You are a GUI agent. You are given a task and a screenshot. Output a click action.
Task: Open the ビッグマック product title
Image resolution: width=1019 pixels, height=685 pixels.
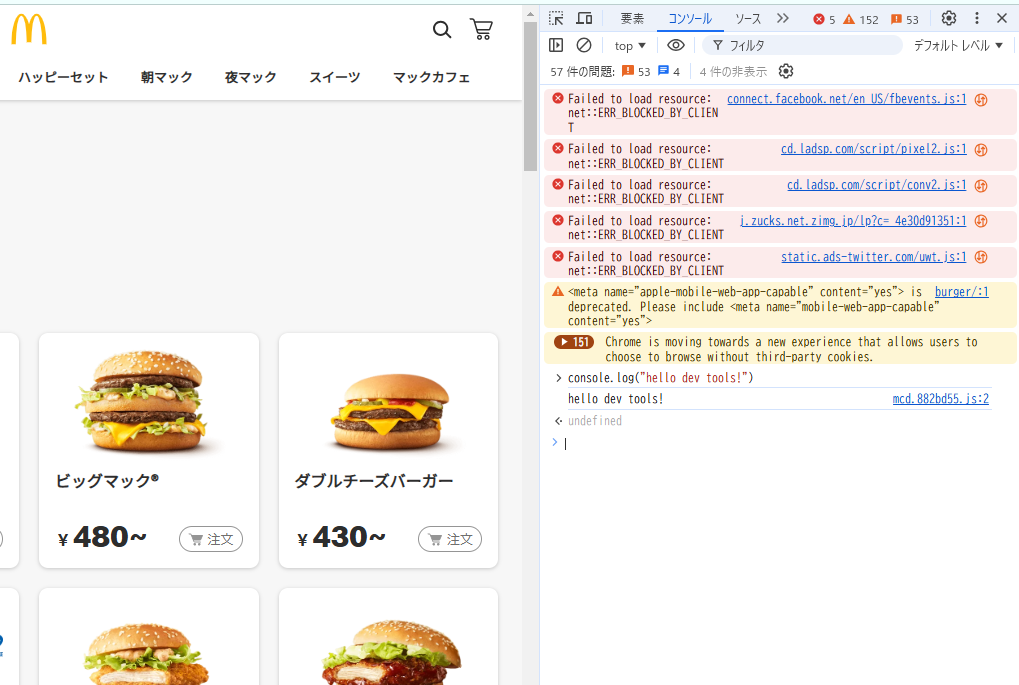(x=107, y=481)
